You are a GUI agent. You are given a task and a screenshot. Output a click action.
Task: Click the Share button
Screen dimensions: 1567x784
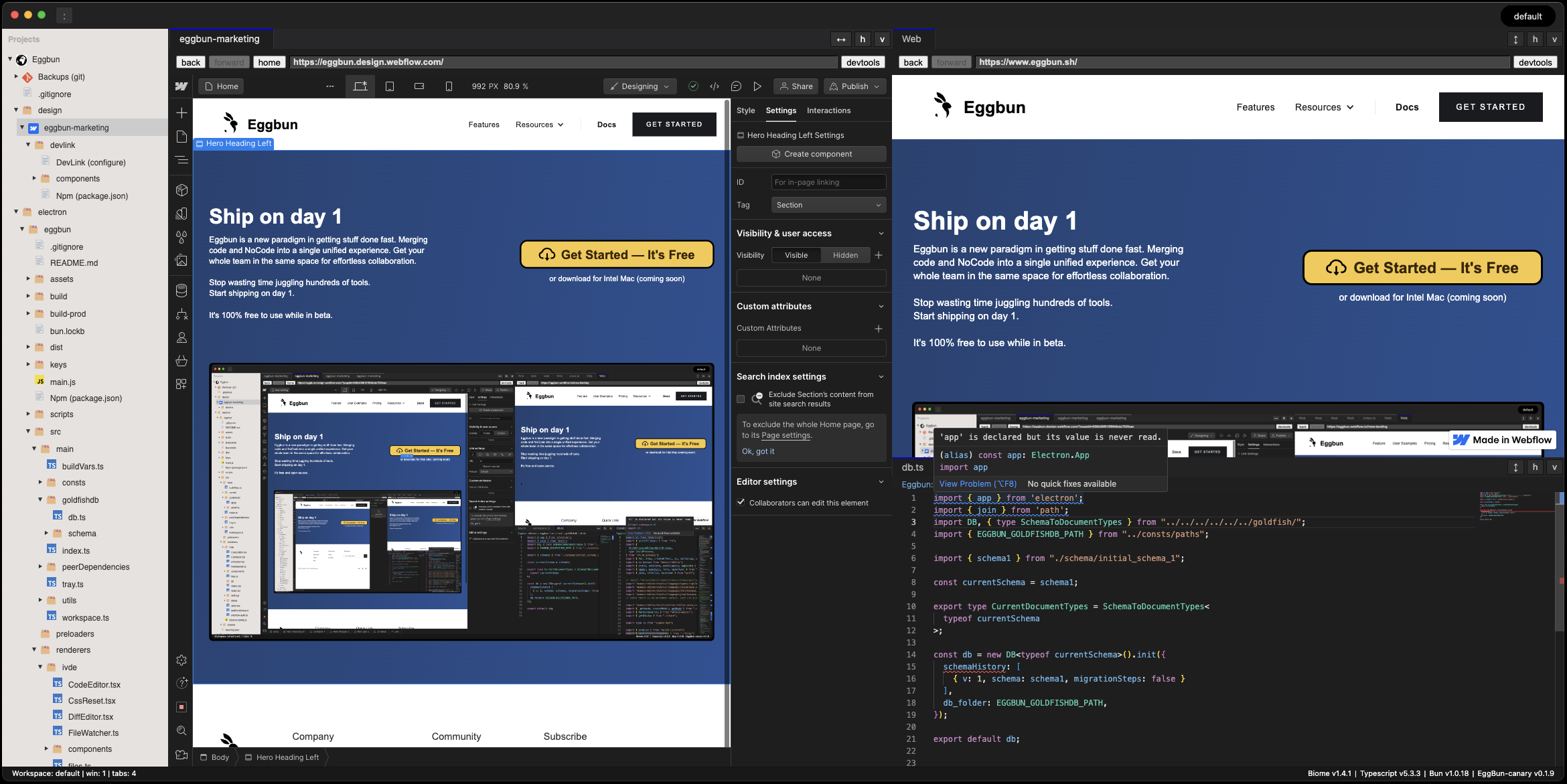[796, 86]
